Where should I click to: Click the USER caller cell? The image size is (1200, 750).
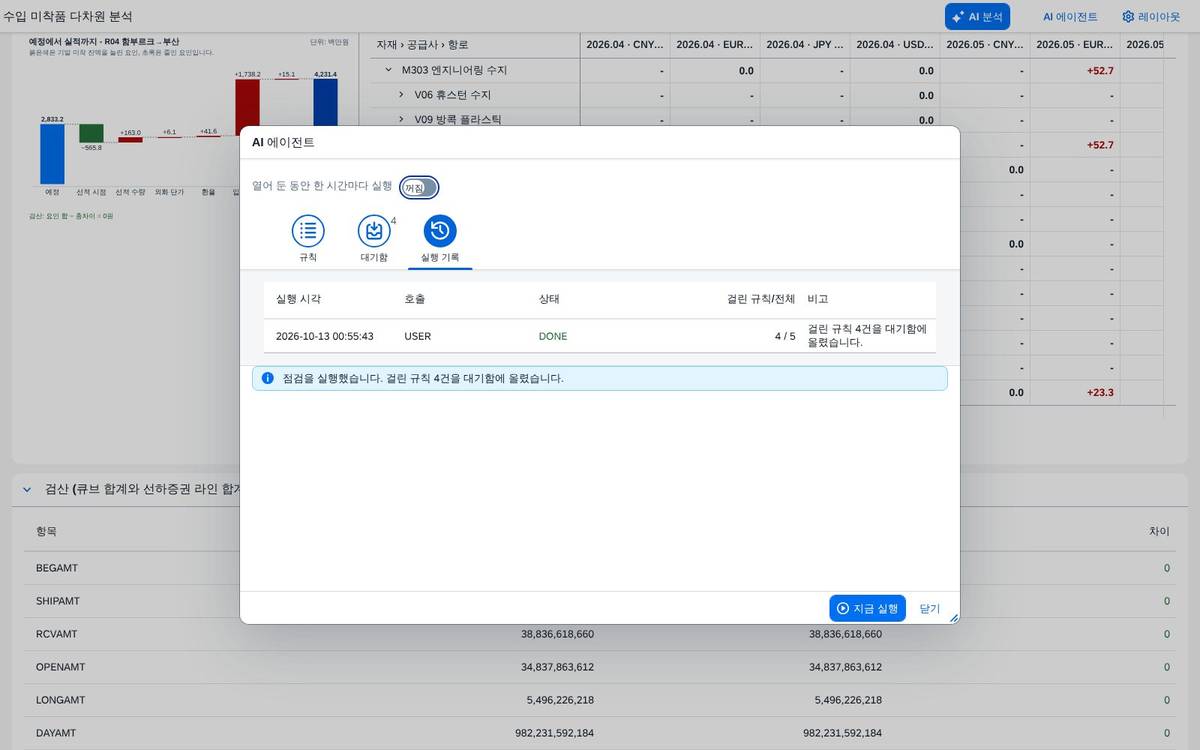click(418, 336)
